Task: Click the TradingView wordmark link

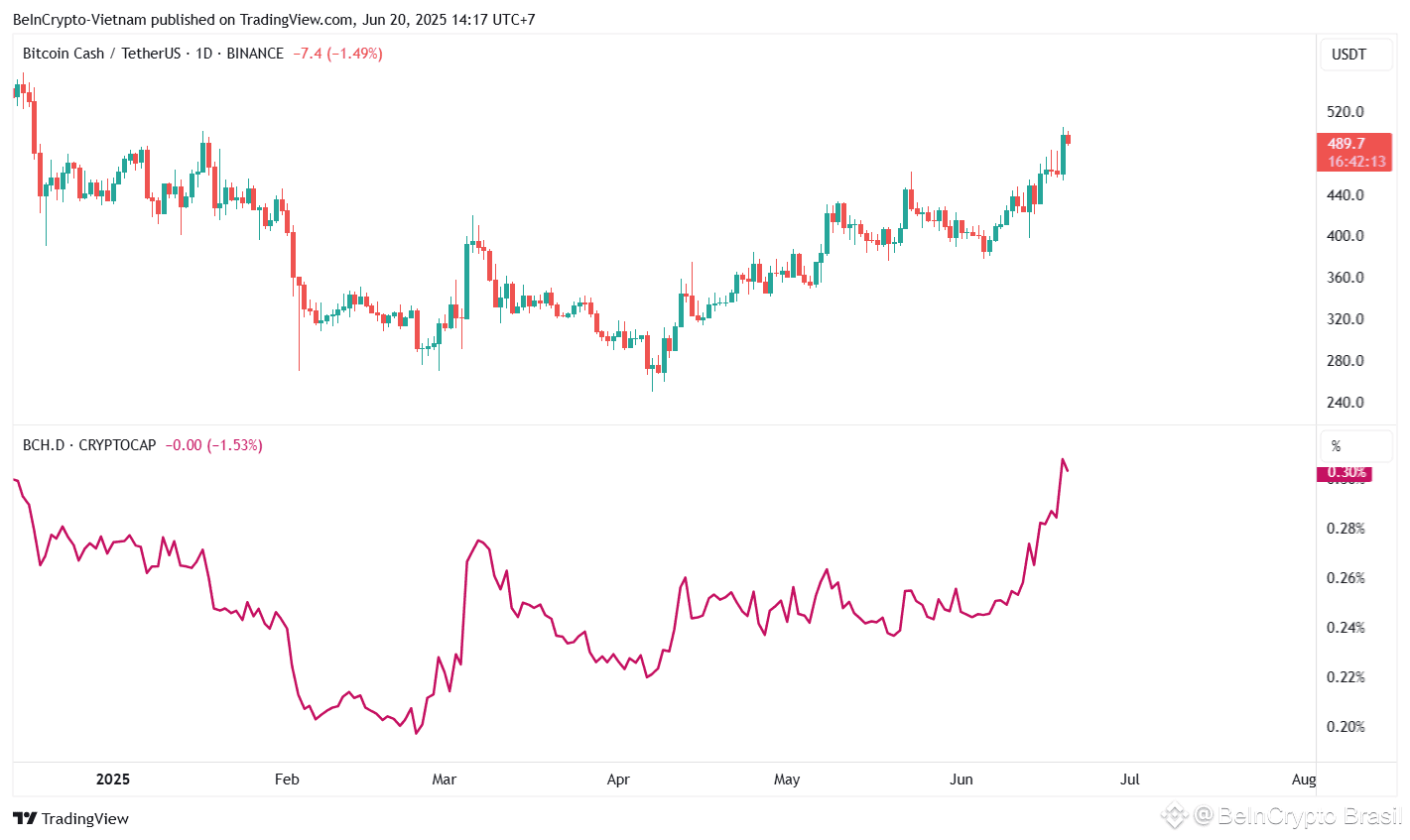Action: tap(85, 818)
